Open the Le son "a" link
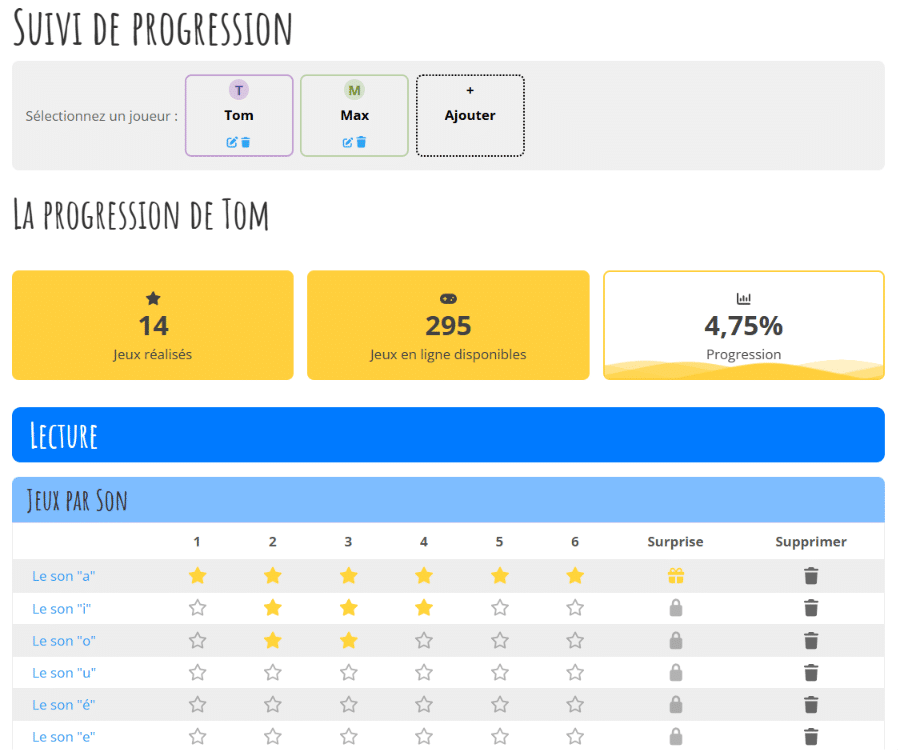The image size is (899, 750). [64, 576]
